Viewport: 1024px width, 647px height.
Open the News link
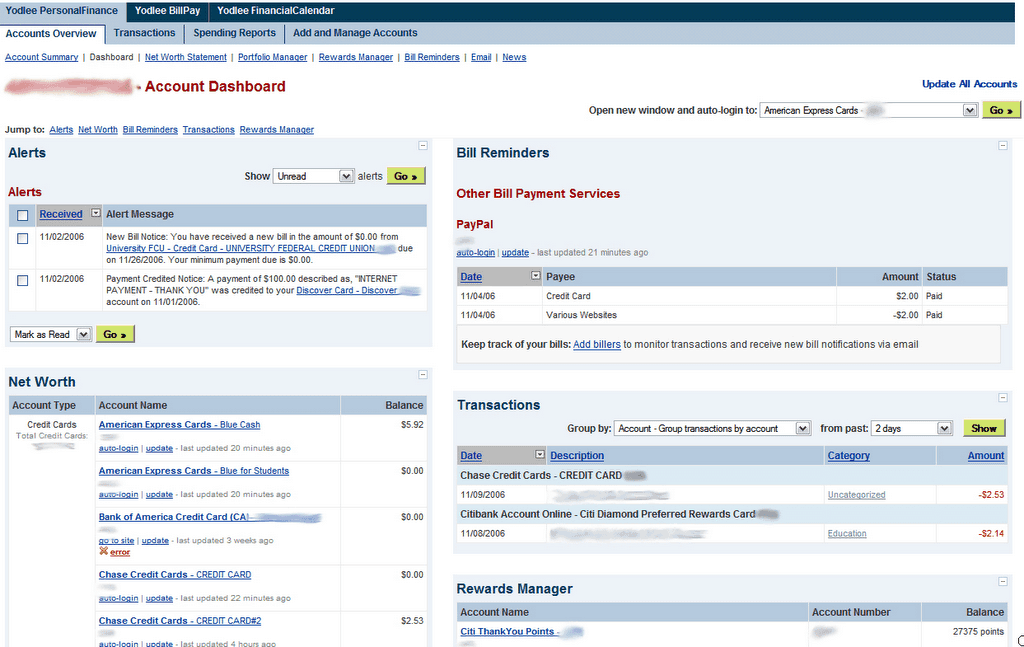[x=514, y=57]
